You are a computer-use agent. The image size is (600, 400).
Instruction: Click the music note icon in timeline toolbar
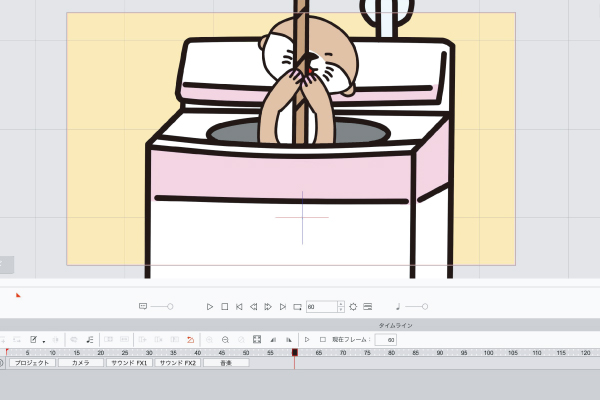pos(90,340)
